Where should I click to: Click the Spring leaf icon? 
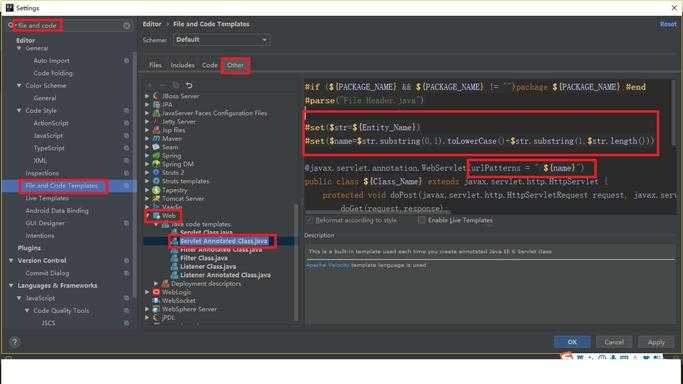tap(156, 155)
